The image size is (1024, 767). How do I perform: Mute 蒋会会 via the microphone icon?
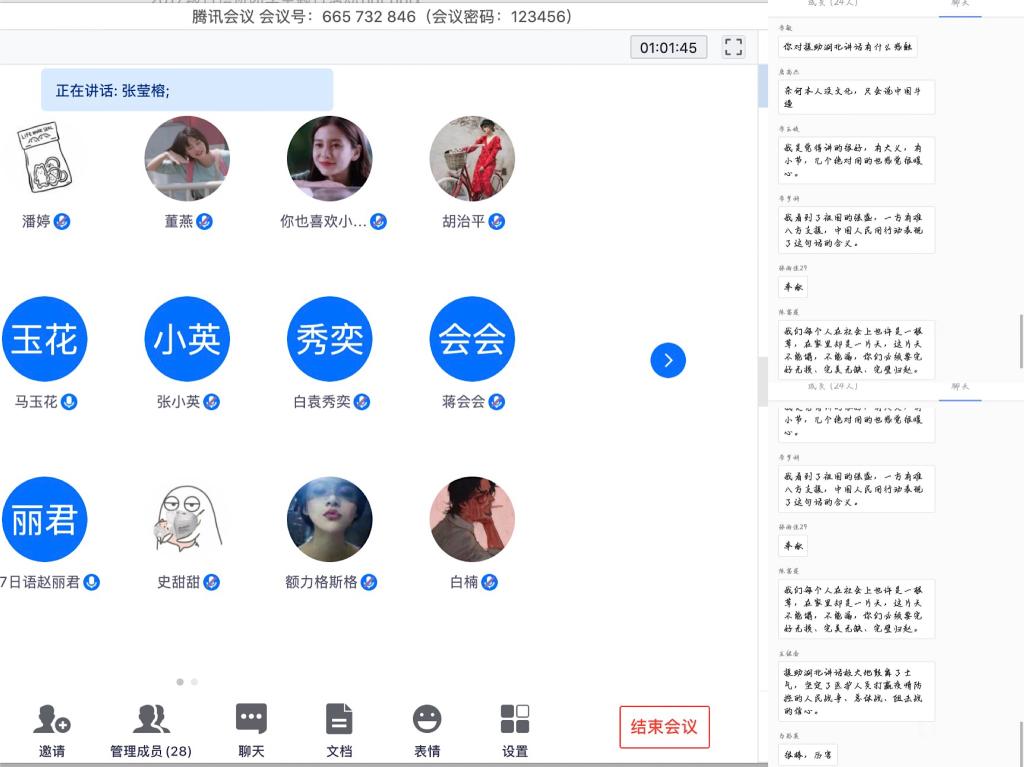[497, 402]
